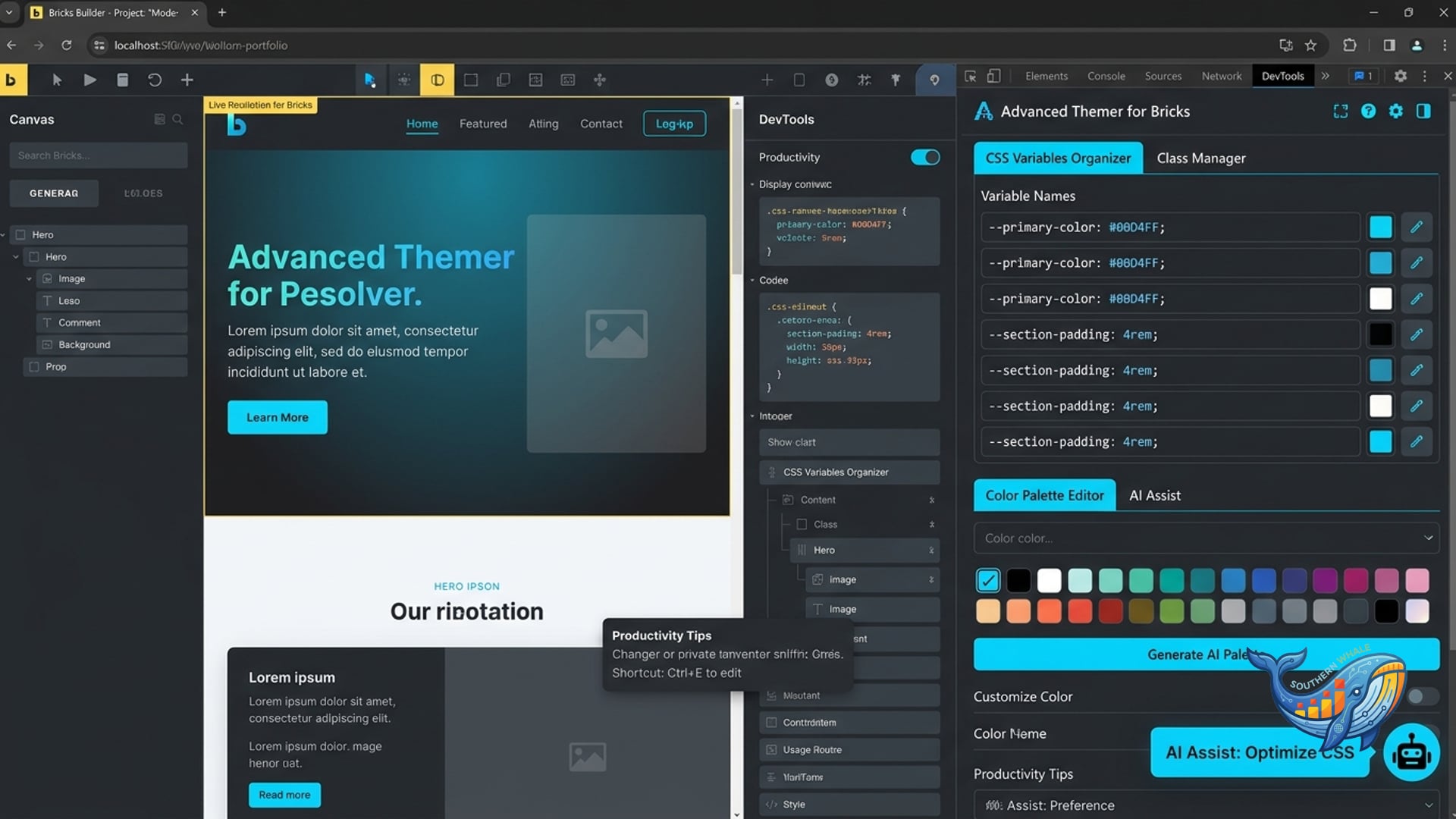1456x819 pixels.
Task: Click the Search Bricks input field
Action: pyautogui.click(x=99, y=155)
